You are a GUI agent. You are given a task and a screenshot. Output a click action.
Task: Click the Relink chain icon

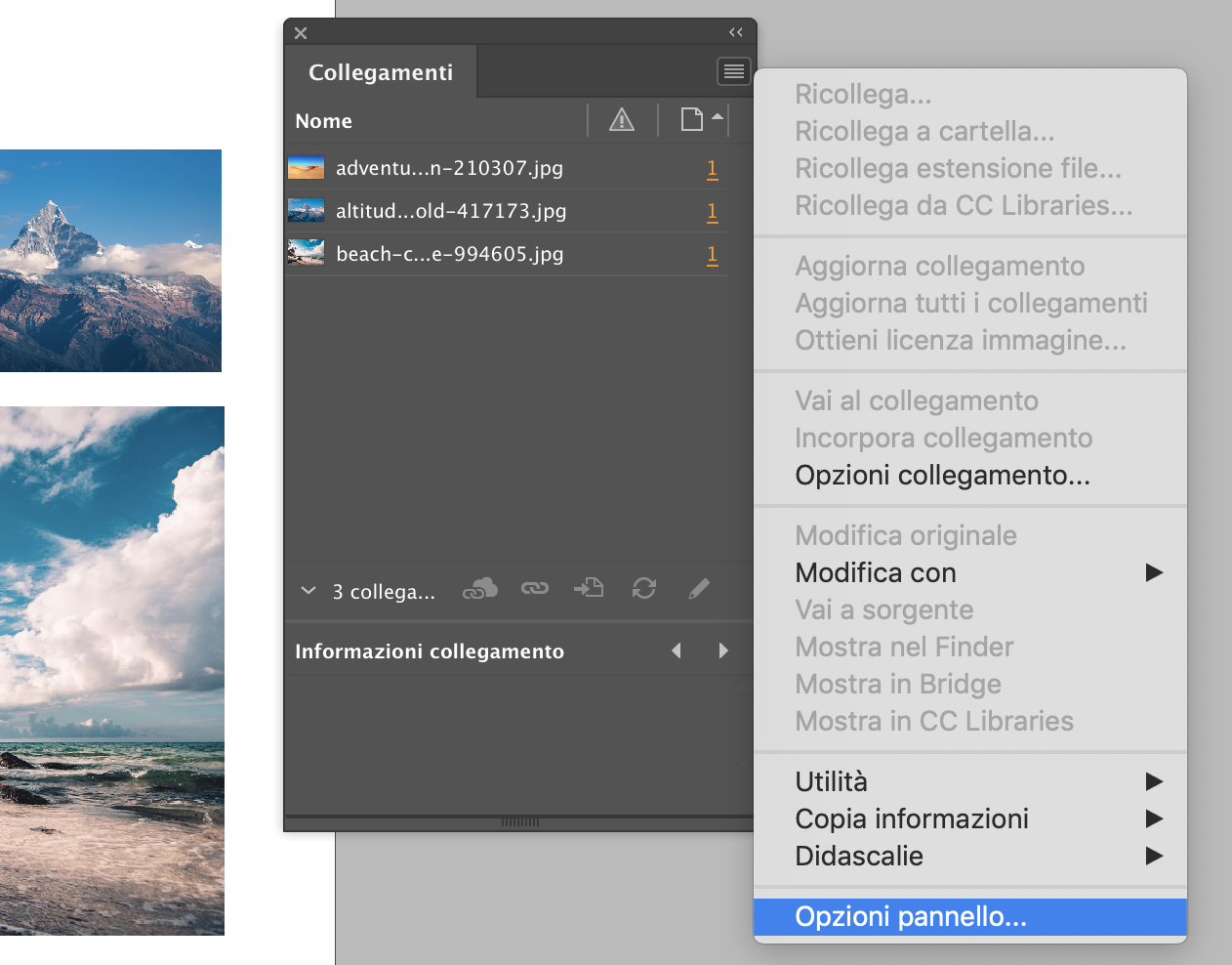click(535, 588)
